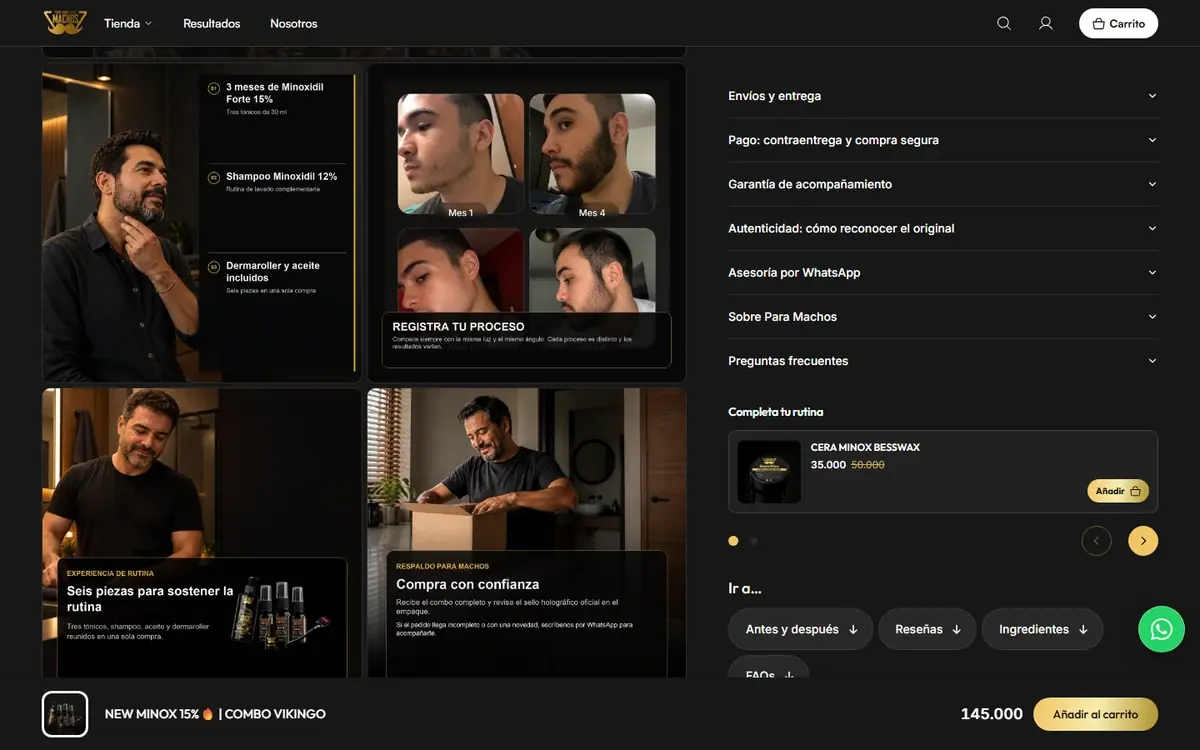Select the 35.000 sale price

pyautogui.click(x=828, y=465)
